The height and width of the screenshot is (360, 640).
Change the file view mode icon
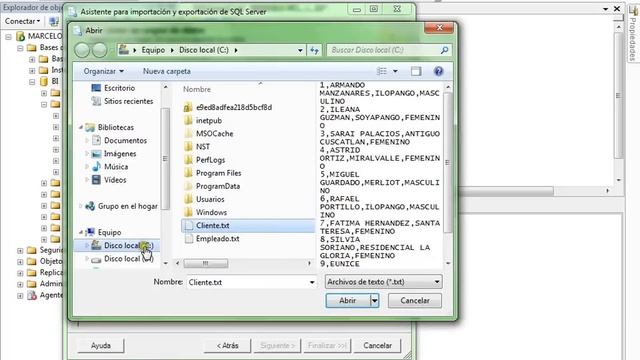[x=382, y=71]
